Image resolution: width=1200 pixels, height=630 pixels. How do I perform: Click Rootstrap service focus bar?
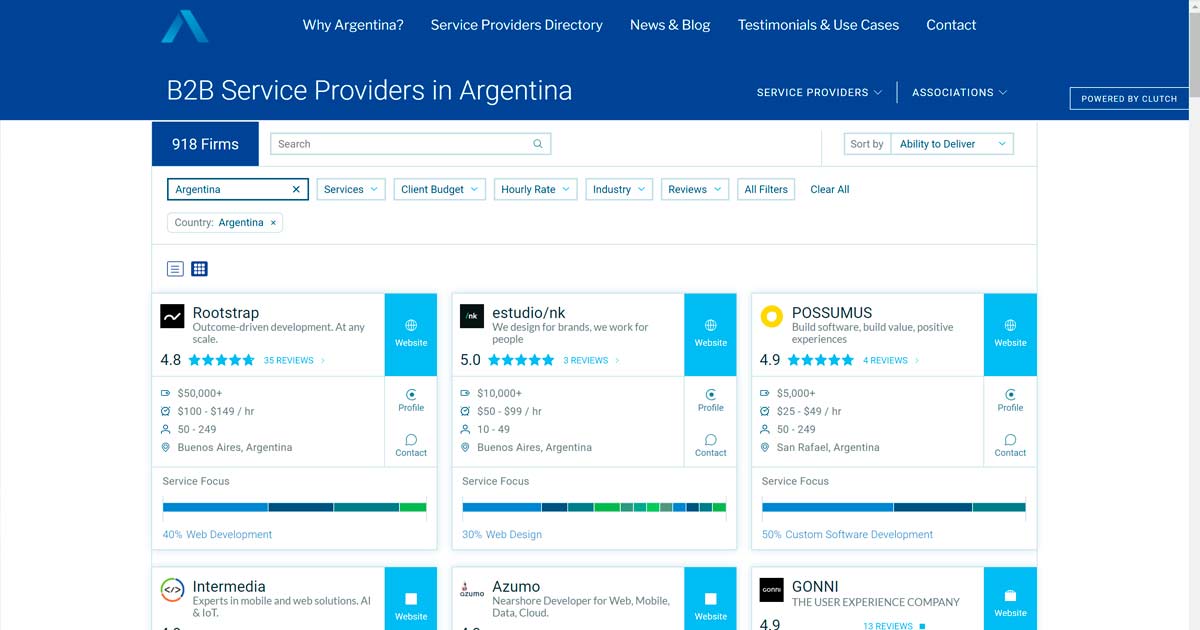tap(295, 507)
